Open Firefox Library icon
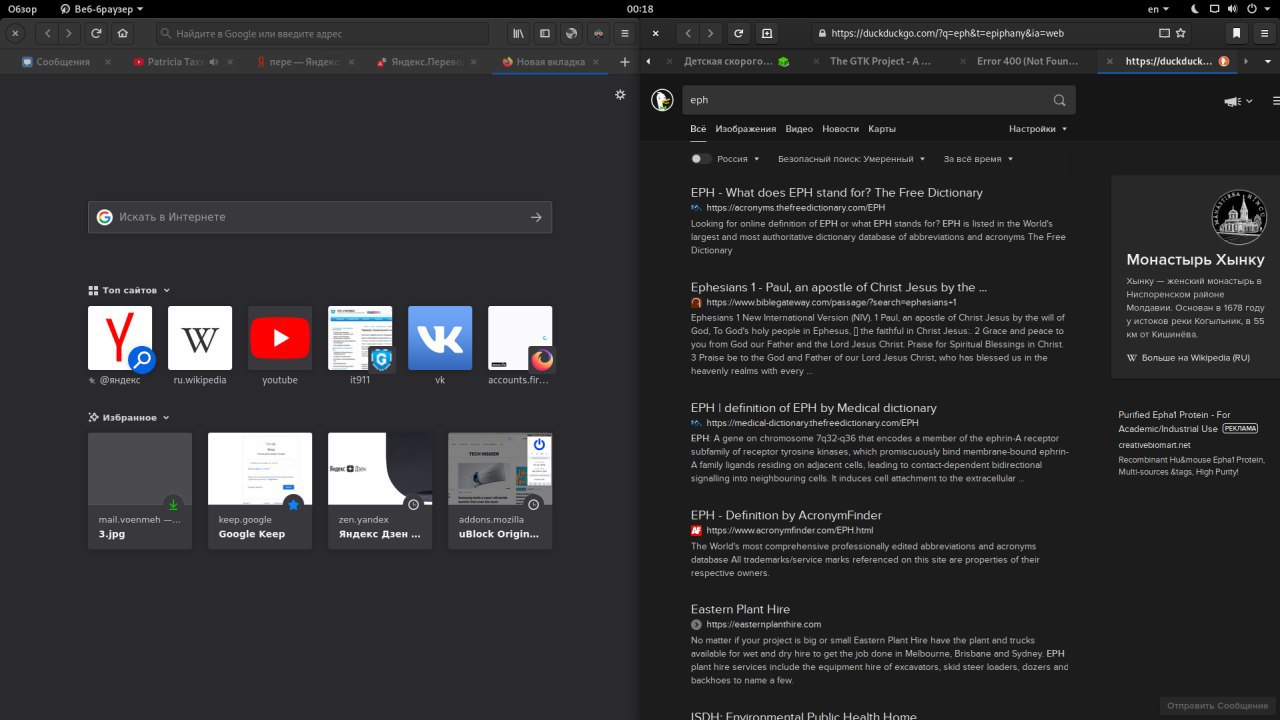This screenshot has height=720, width=1280. pyautogui.click(x=518, y=33)
